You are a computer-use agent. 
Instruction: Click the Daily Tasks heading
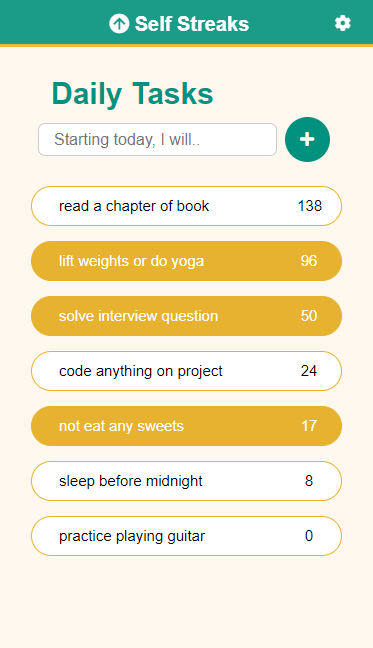point(132,93)
